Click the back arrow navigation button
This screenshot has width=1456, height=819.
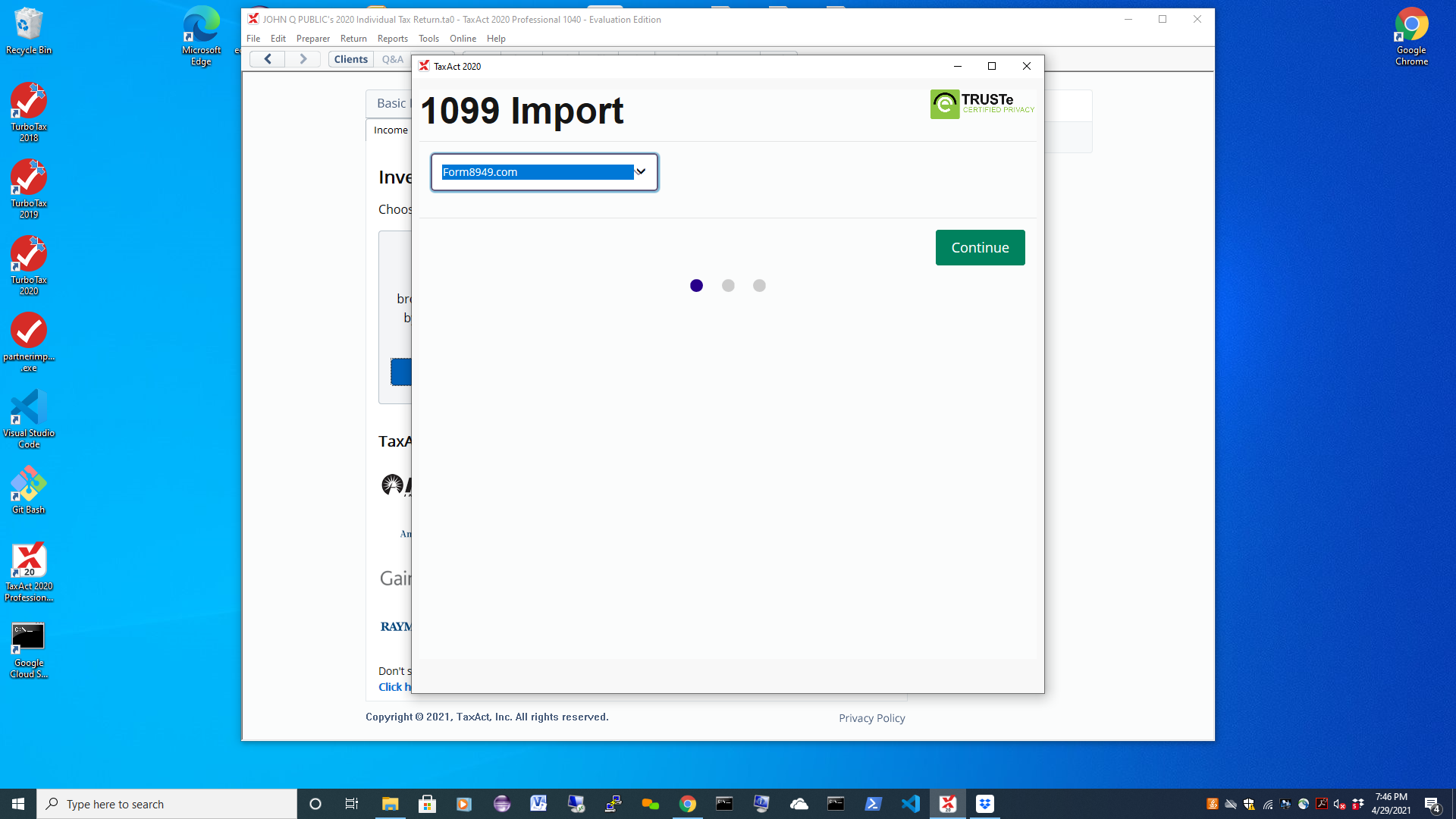click(x=268, y=59)
